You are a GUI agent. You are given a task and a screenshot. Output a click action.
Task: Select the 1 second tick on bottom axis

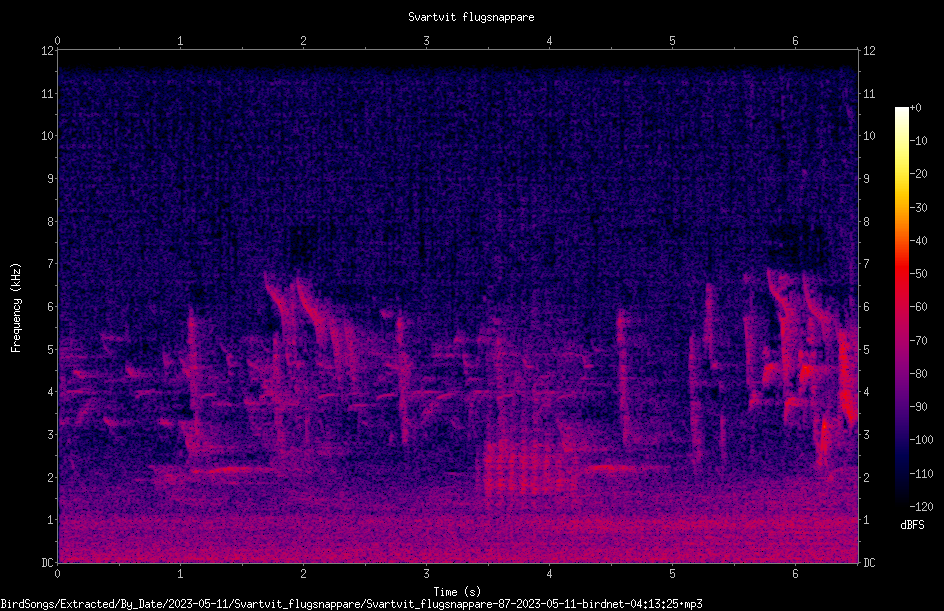coord(180,574)
